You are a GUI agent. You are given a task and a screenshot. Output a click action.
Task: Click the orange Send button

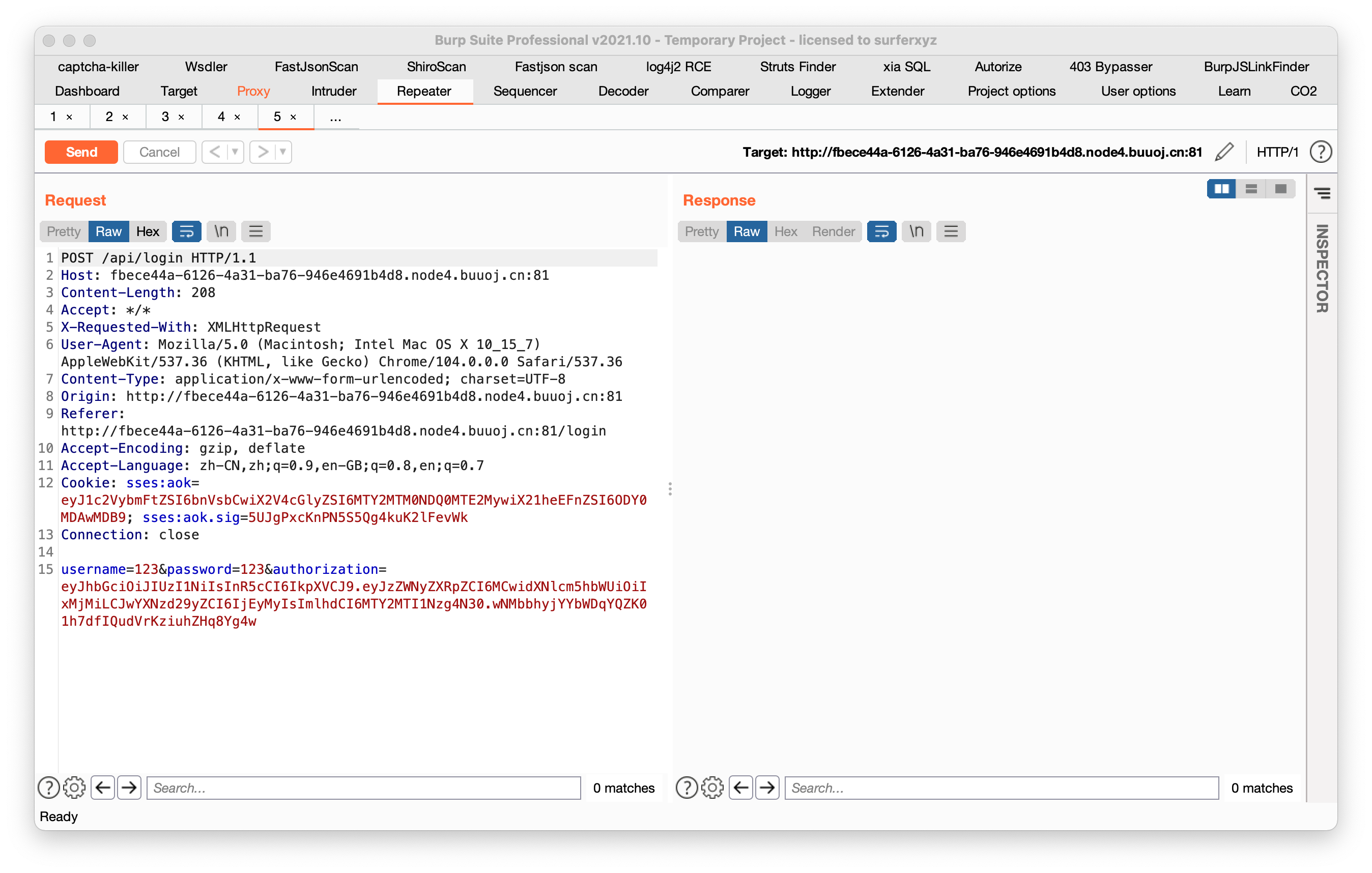click(81, 152)
